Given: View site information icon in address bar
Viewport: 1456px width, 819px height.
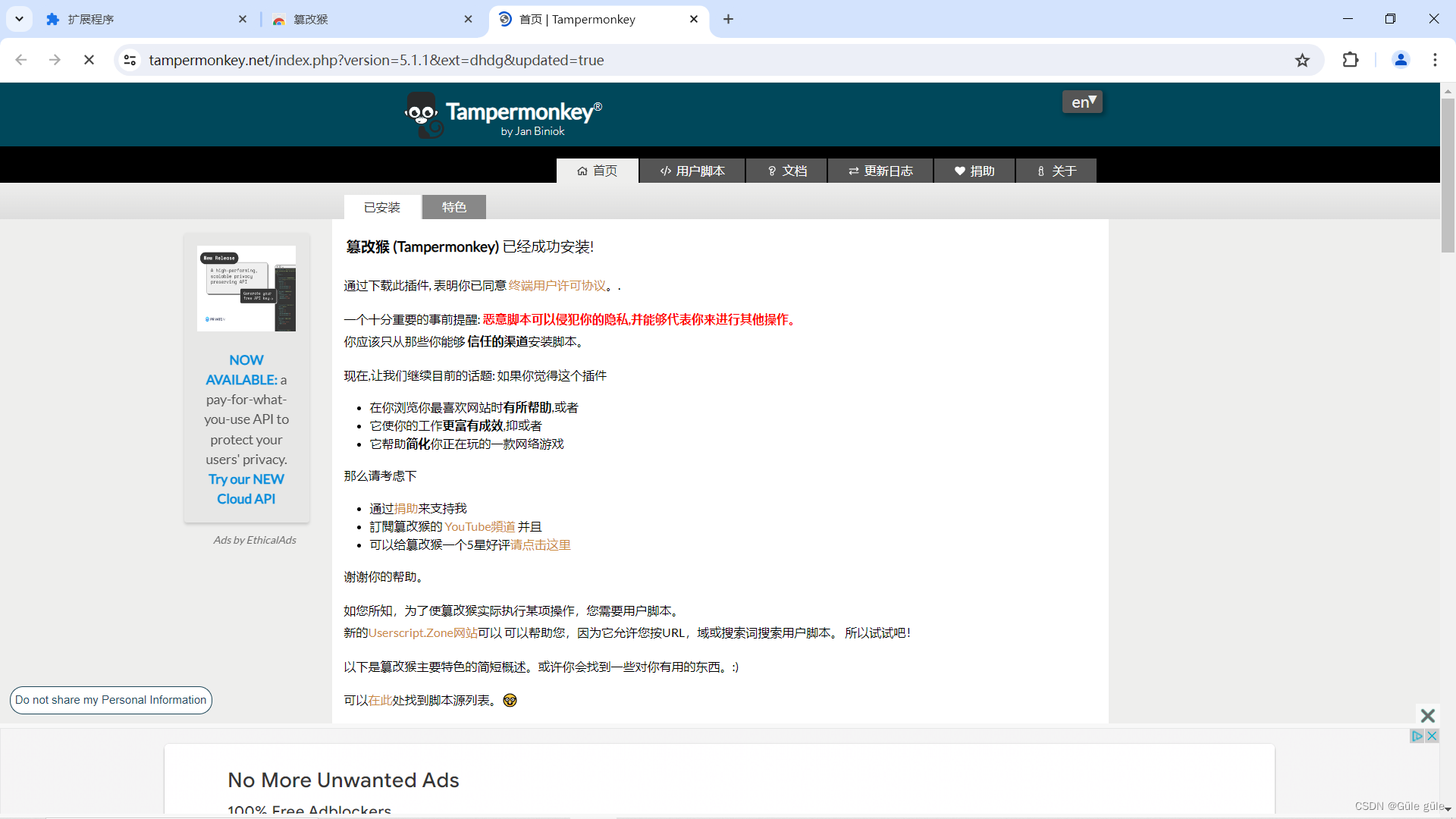Looking at the screenshot, I should [x=130, y=60].
